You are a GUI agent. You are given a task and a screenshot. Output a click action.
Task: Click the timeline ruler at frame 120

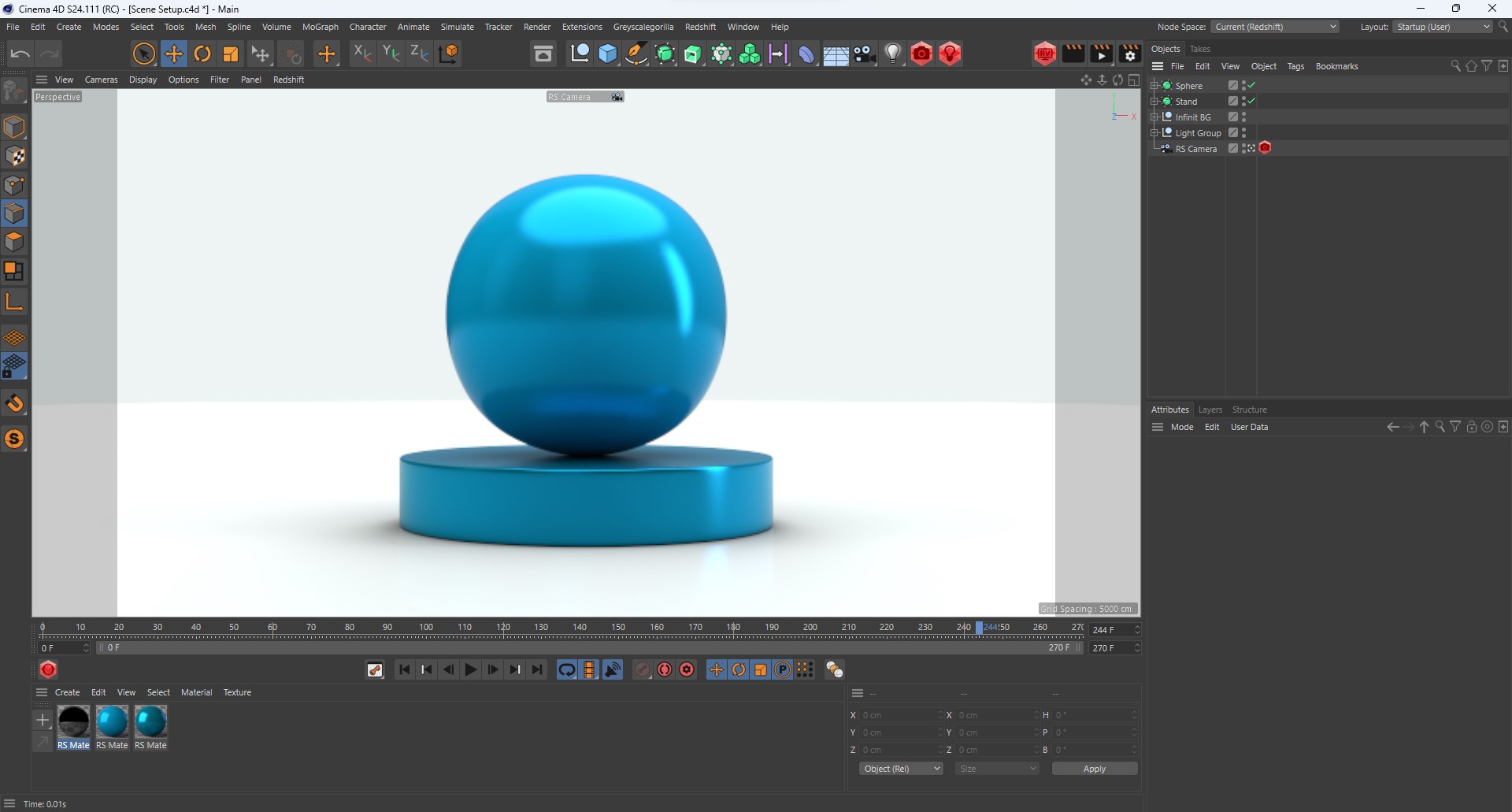click(502, 628)
